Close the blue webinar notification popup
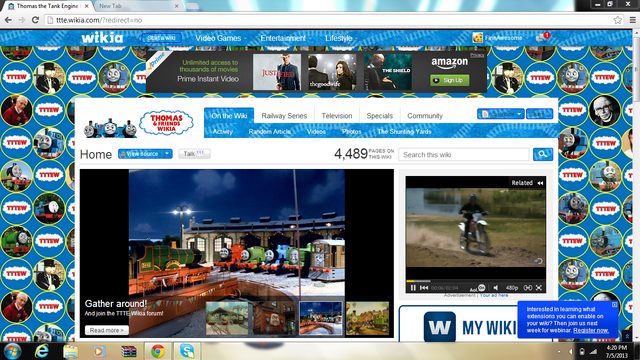Viewport: 640px width, 360px height. 615,304
